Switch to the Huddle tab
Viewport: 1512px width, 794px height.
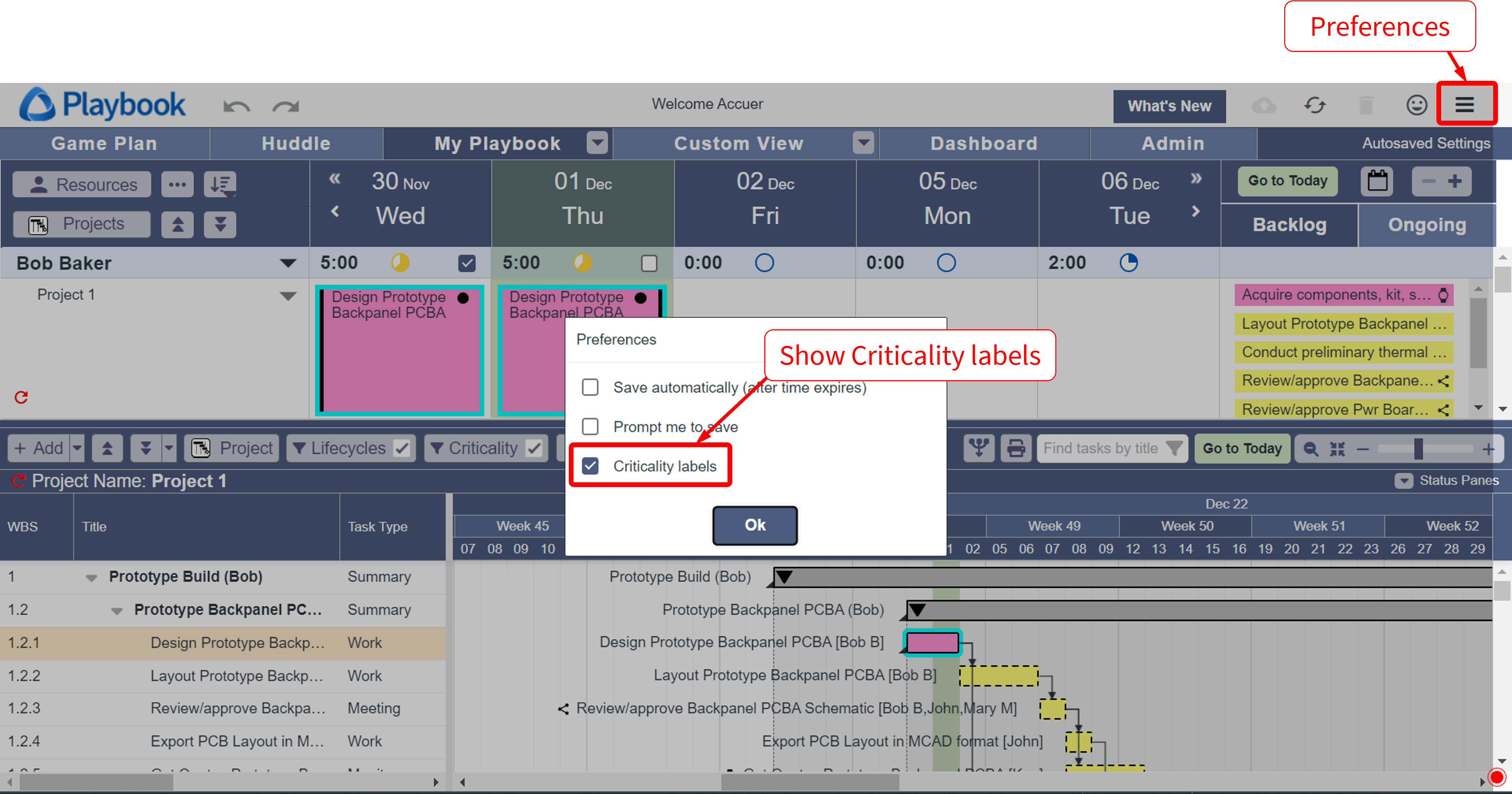(296, 143)
